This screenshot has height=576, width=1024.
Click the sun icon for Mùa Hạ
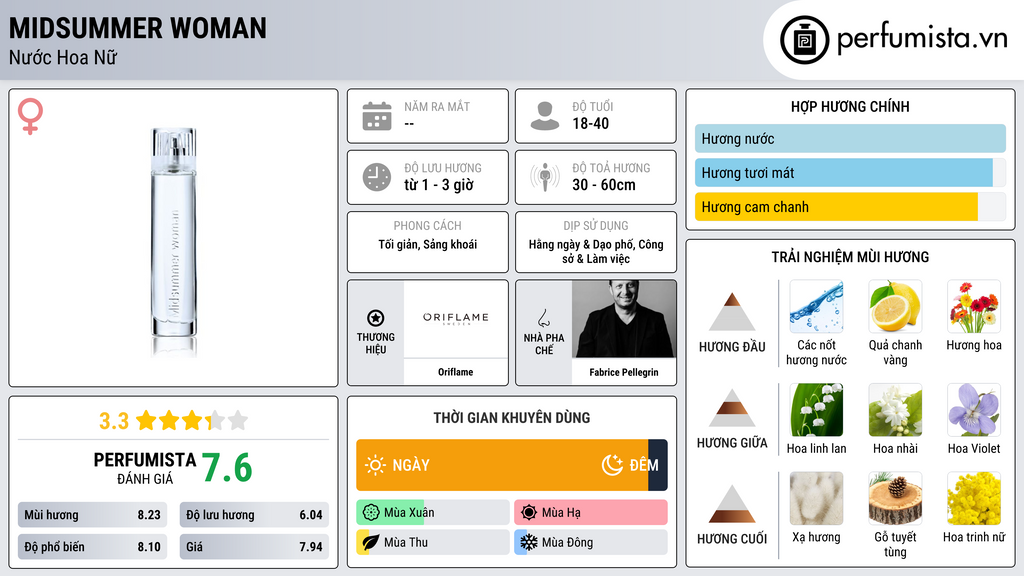click(529, 513)
